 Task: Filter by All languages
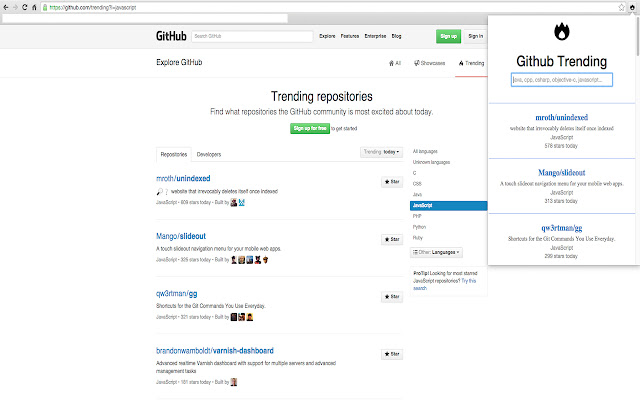425,151
